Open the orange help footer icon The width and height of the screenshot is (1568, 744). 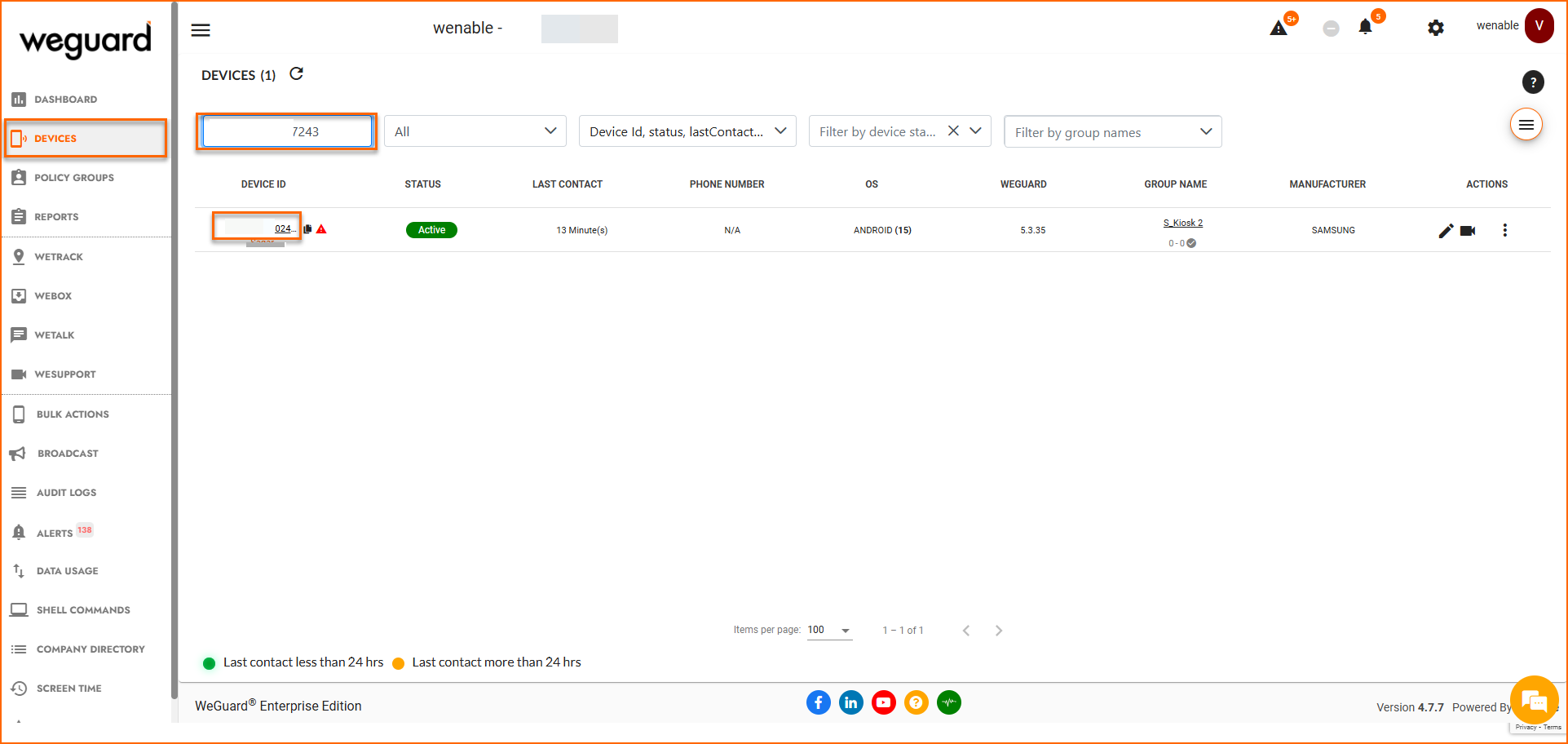(x=917, y=702)
